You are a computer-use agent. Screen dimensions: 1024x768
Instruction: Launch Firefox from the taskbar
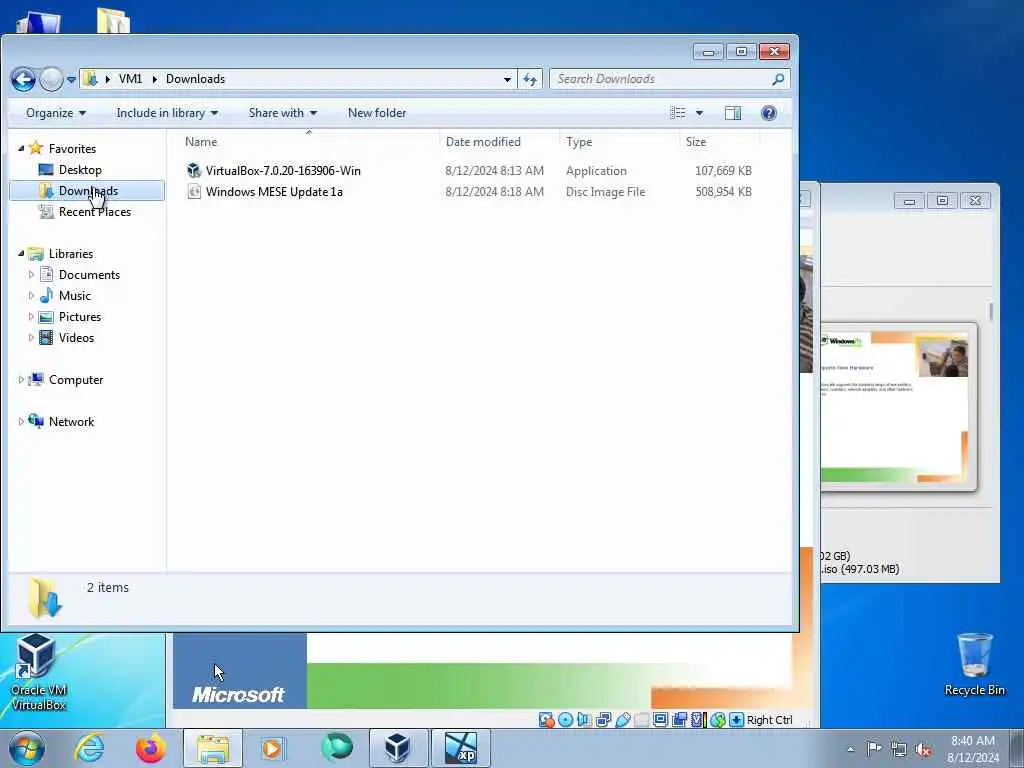[150, 748]
